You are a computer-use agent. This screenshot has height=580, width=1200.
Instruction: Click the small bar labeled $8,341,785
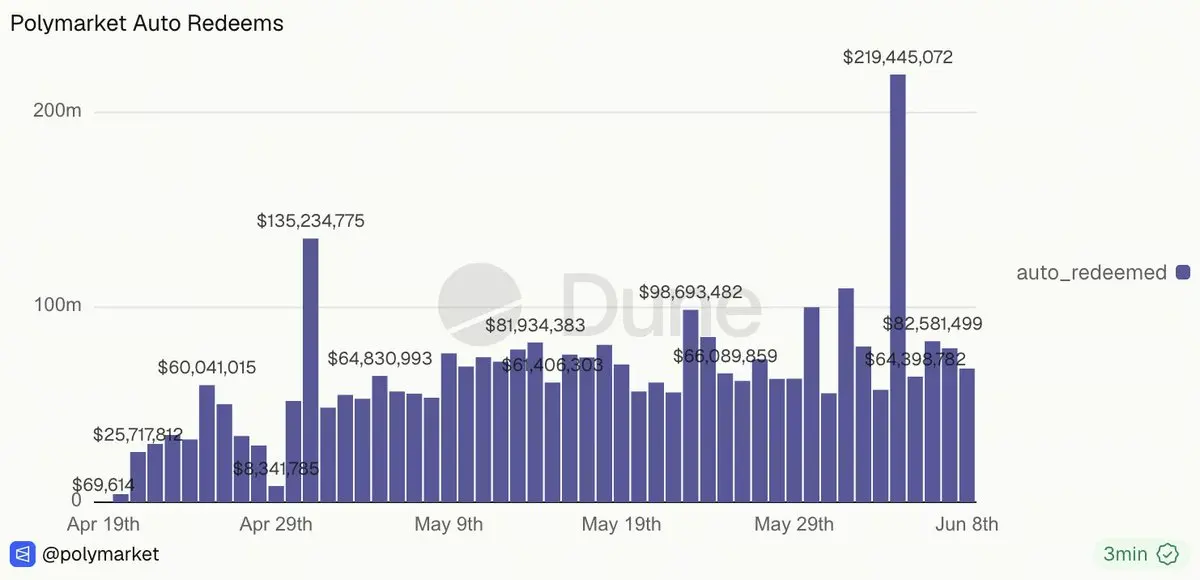tap(276, 493)
